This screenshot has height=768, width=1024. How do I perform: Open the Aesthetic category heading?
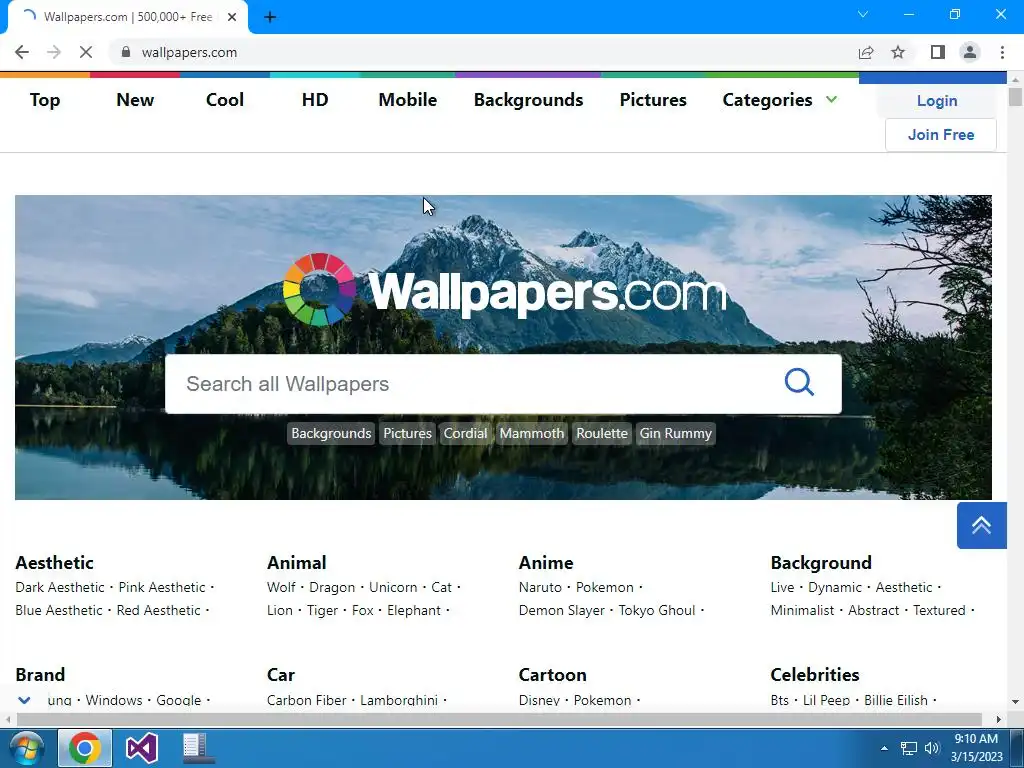click(54, 563)
